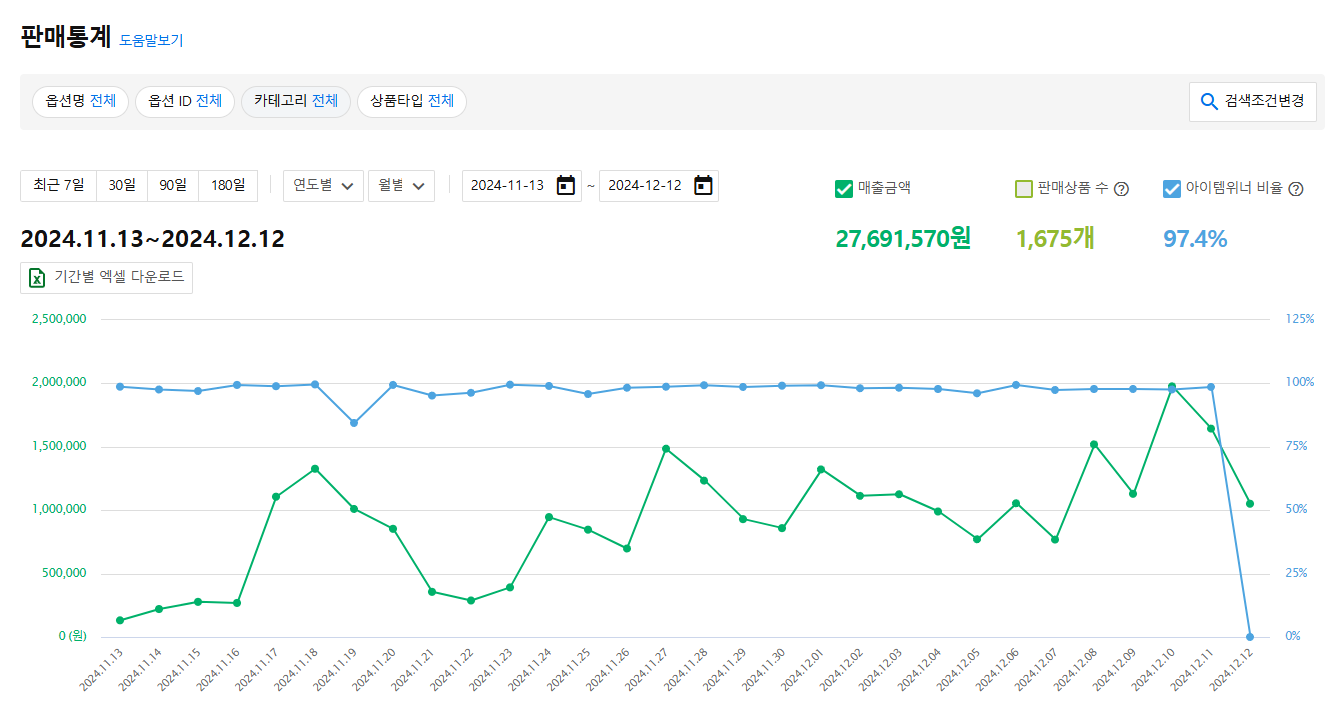Expand the 월별 dropdown

click(401, 186)
